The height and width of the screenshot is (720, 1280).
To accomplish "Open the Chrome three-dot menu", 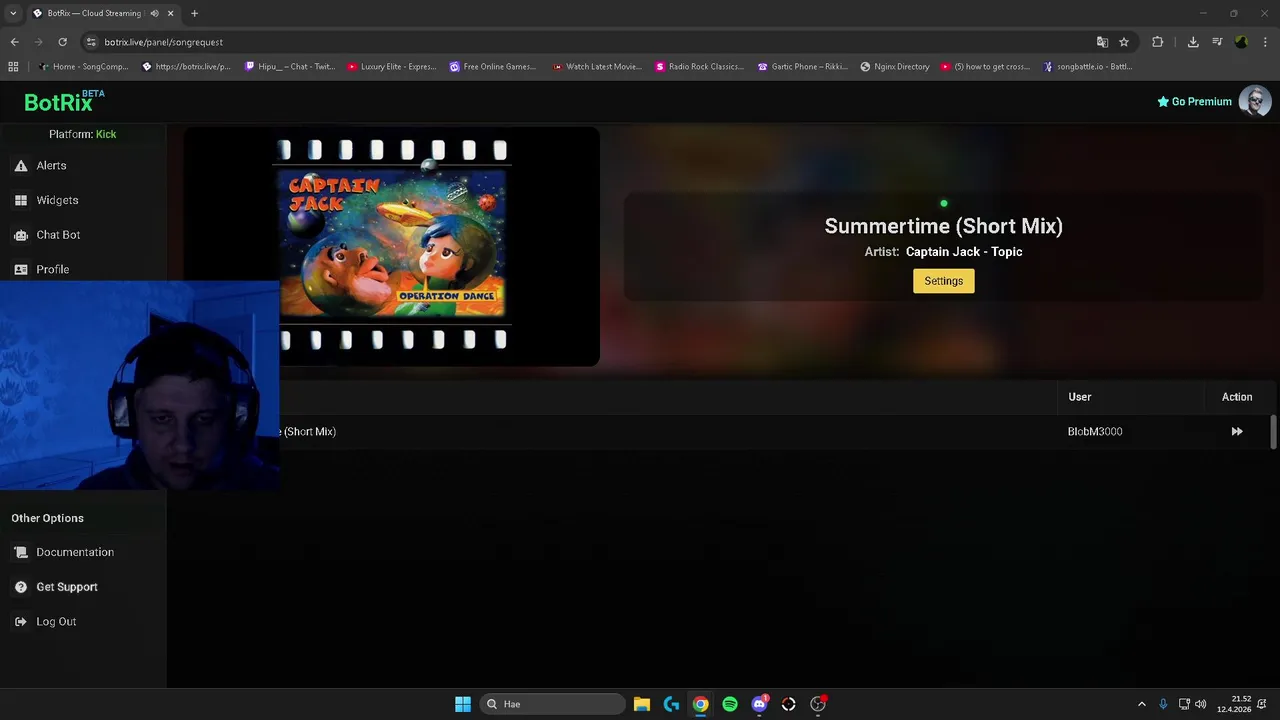I will [1266, 42].
